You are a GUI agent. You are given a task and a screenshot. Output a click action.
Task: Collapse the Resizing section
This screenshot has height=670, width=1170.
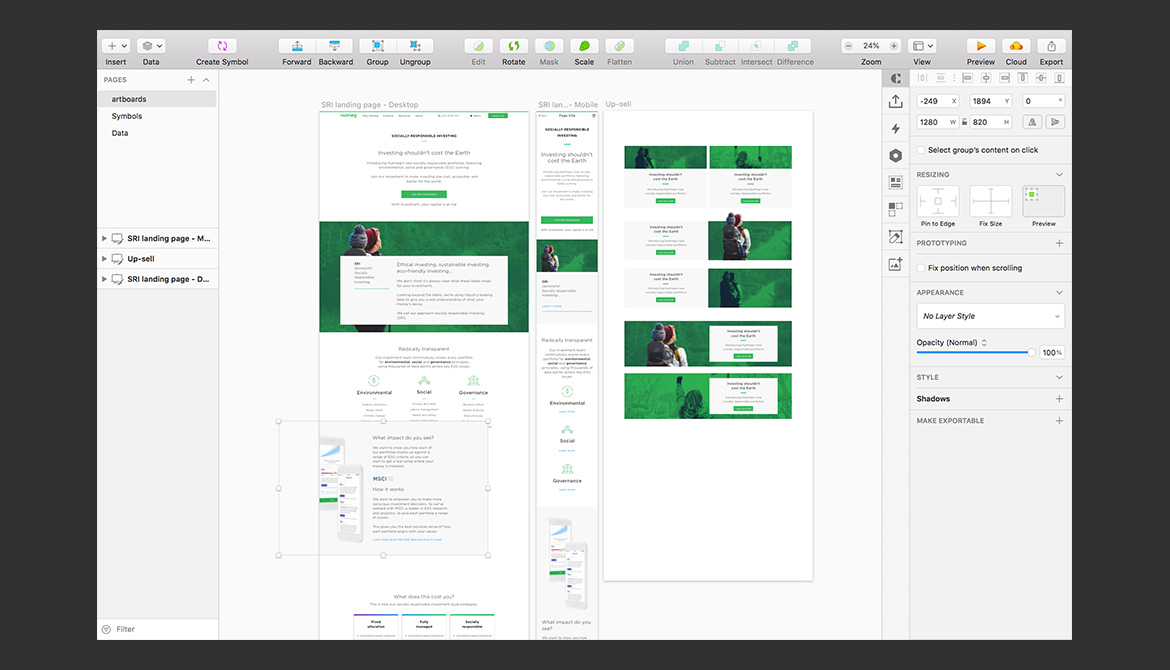click(1059, 175)
